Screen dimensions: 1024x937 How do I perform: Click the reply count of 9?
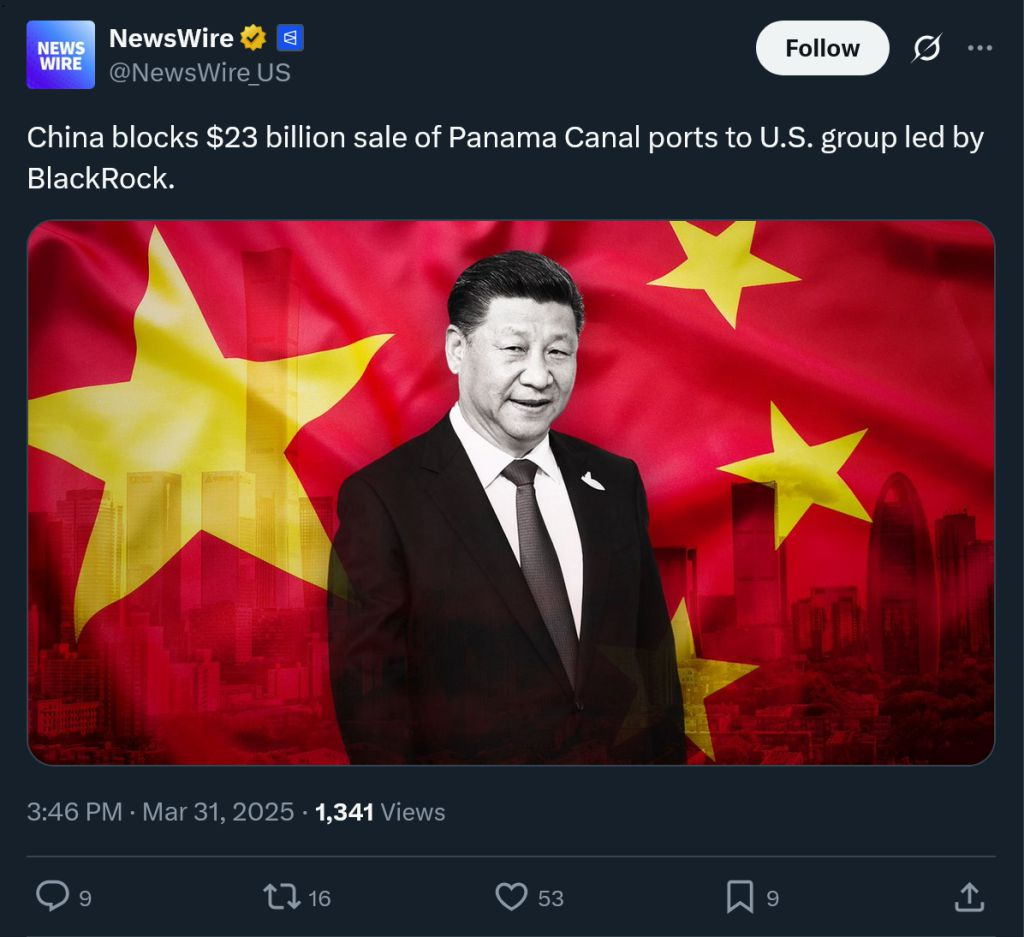[86, 898]
